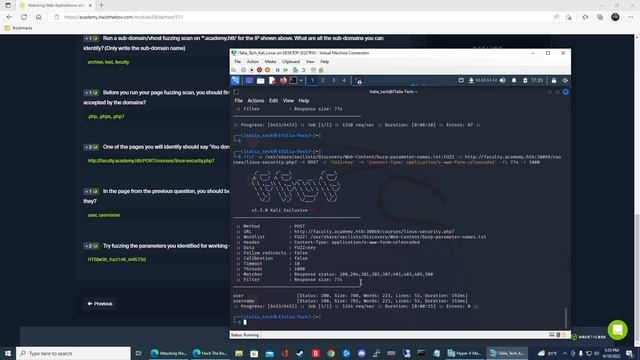640x360 pixels.
Task: Switch to the Hyper-V Manager taskbar button
Action: (x=465, y=353)
